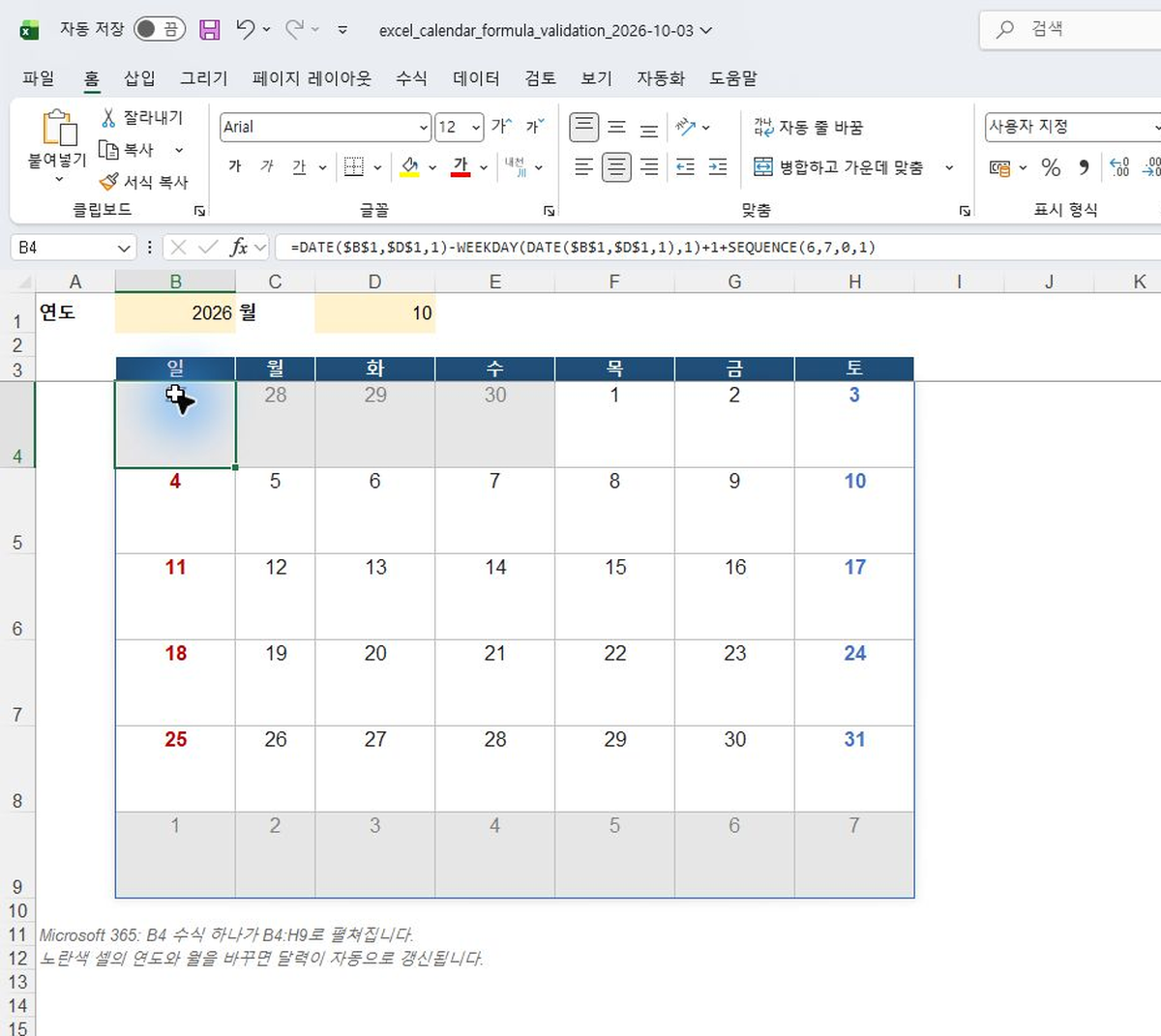Viewport: 1161px width, 1036px height.
Task: Decrease font size with the smaller 가 icon
Action: (535, 127)
